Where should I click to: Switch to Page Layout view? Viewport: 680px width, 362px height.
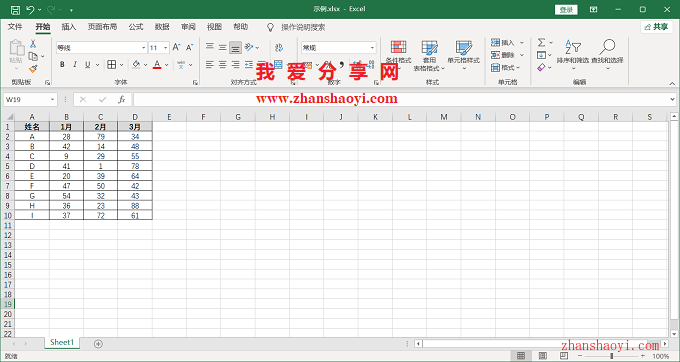click(543, 356)
